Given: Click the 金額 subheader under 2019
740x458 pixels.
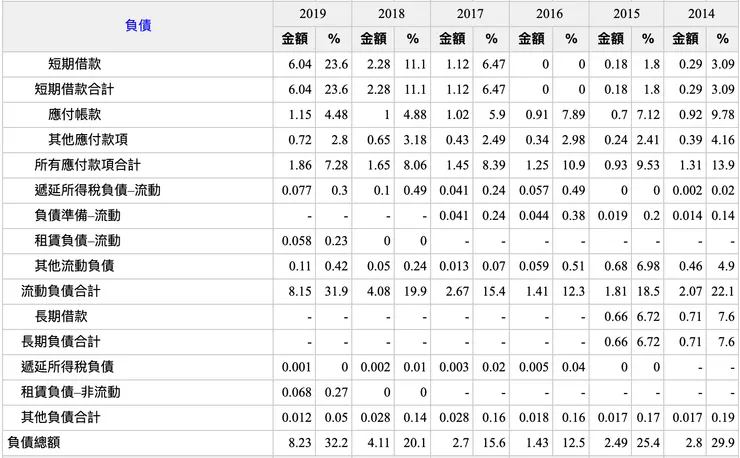Looking at the screenshot, I should pos(294,39).
